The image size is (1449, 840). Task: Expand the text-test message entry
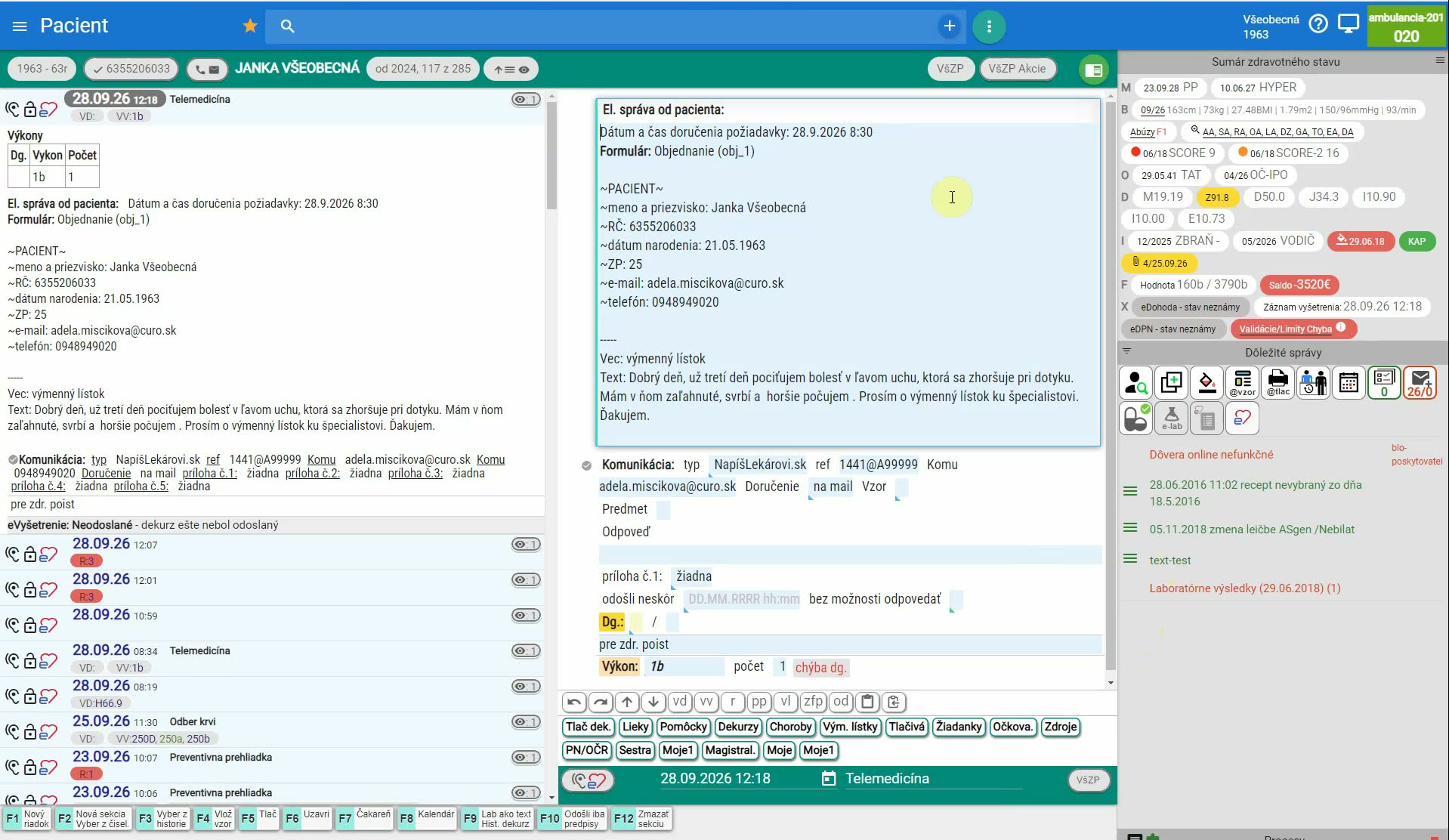point(1130,559)
